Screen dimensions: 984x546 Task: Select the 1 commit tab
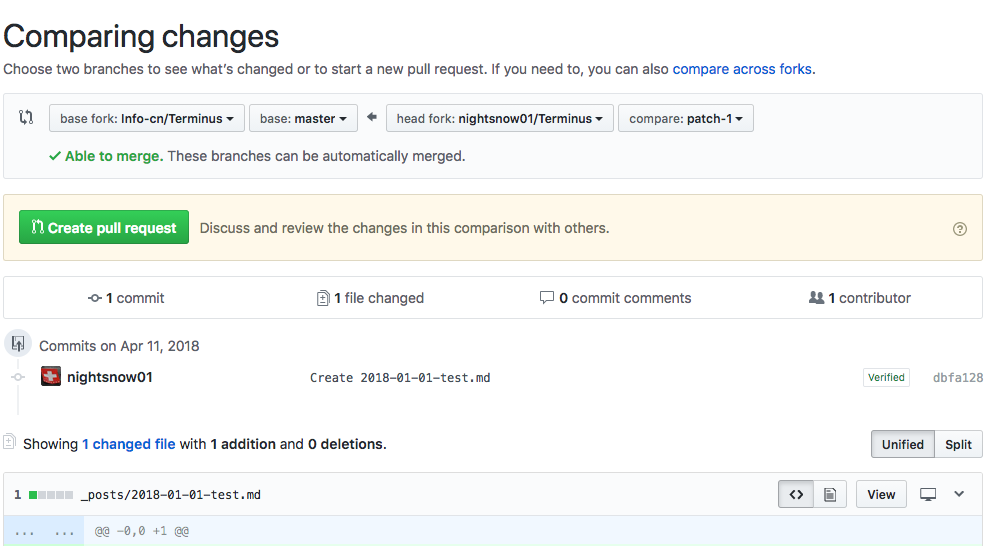point(126,298)
